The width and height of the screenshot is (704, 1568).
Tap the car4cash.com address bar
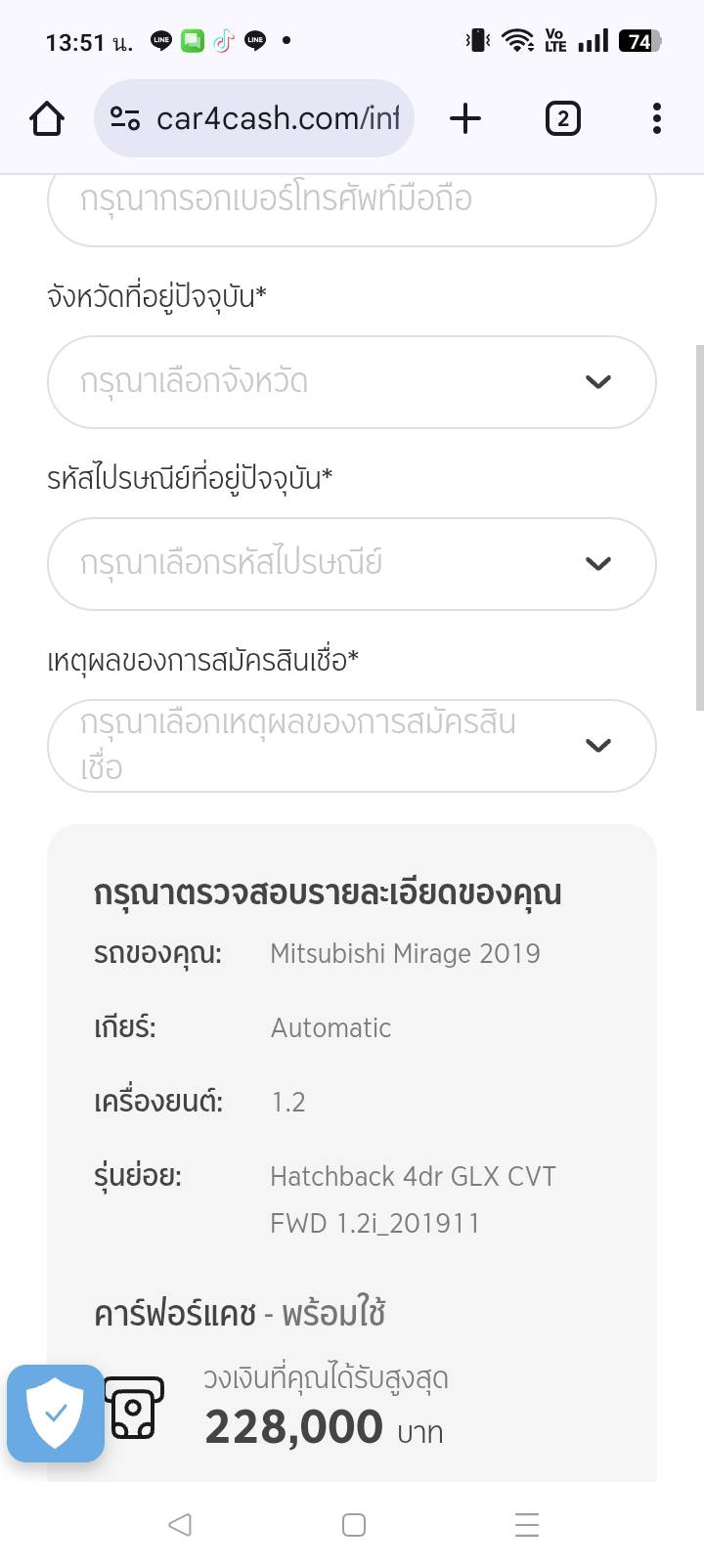(x=278, y=119)
